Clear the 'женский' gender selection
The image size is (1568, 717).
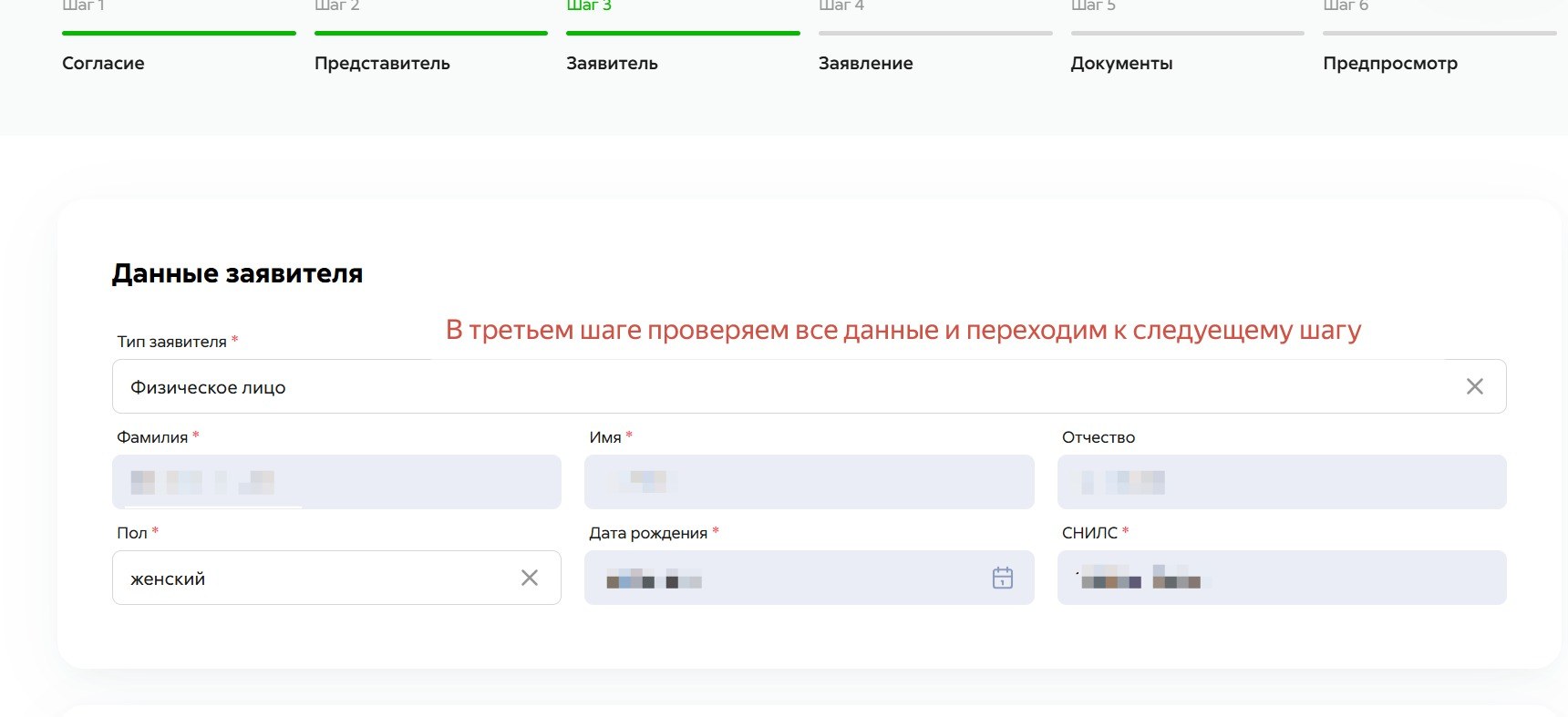(530, 578)
